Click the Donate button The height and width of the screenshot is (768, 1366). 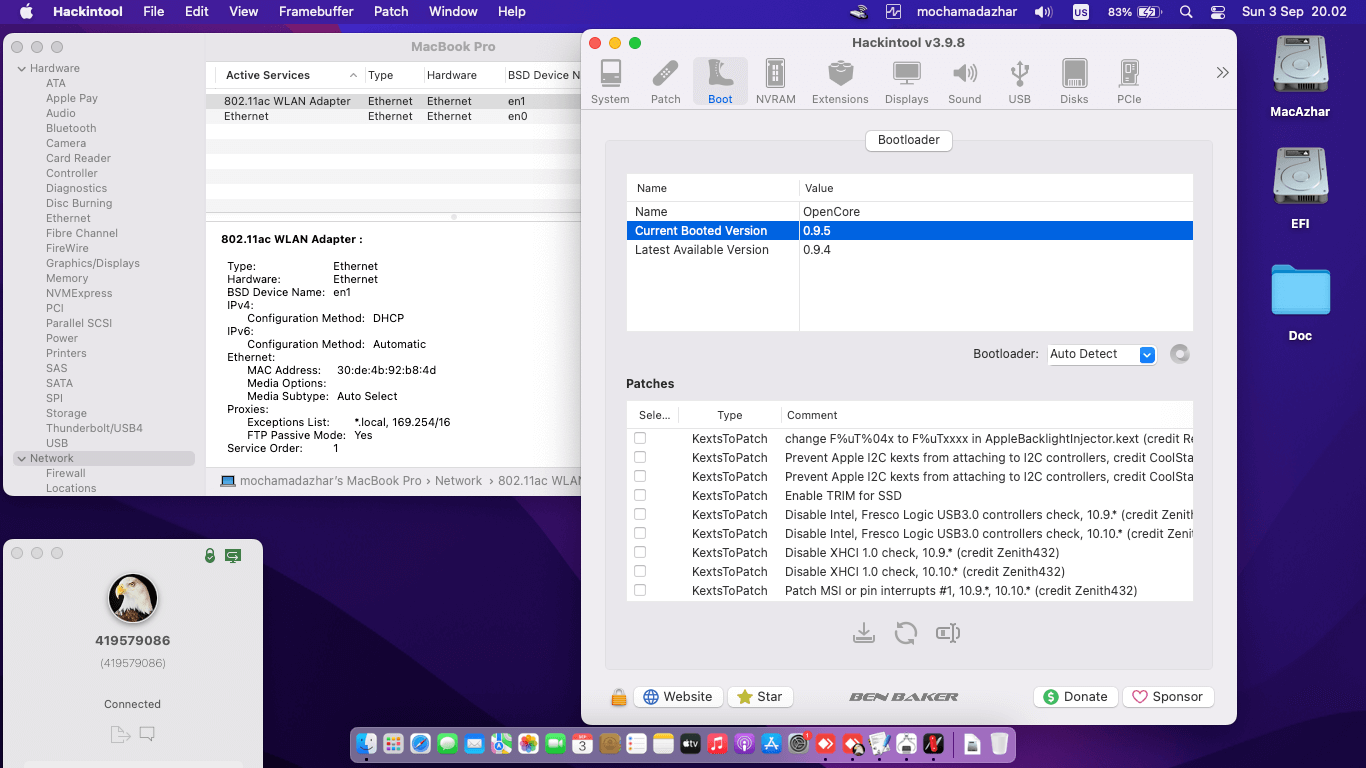pos(1075,697)
